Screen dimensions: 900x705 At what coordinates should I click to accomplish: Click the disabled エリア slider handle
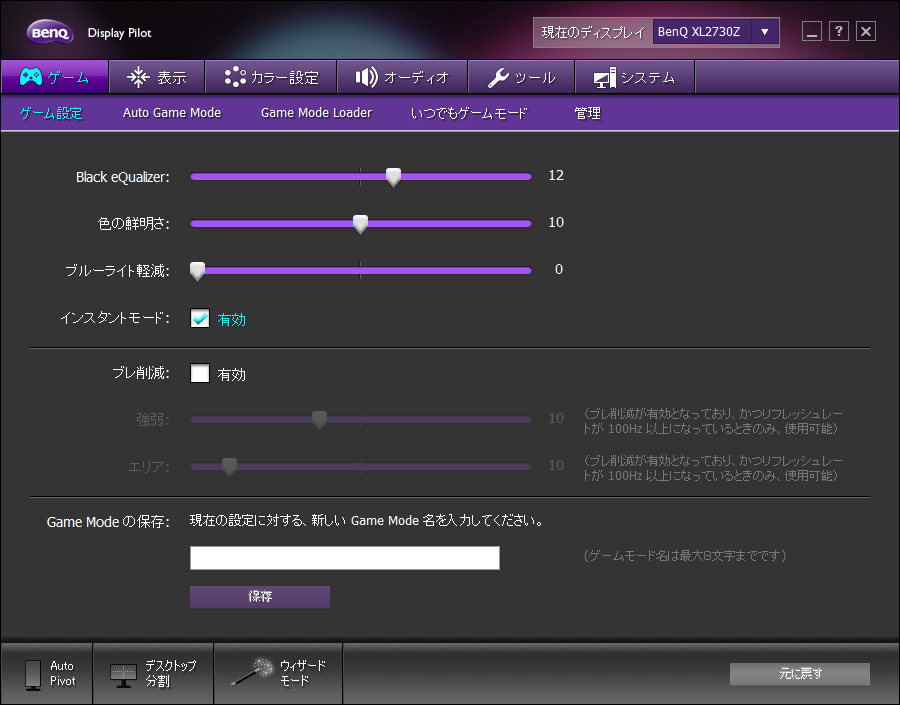tap(229, 467)
